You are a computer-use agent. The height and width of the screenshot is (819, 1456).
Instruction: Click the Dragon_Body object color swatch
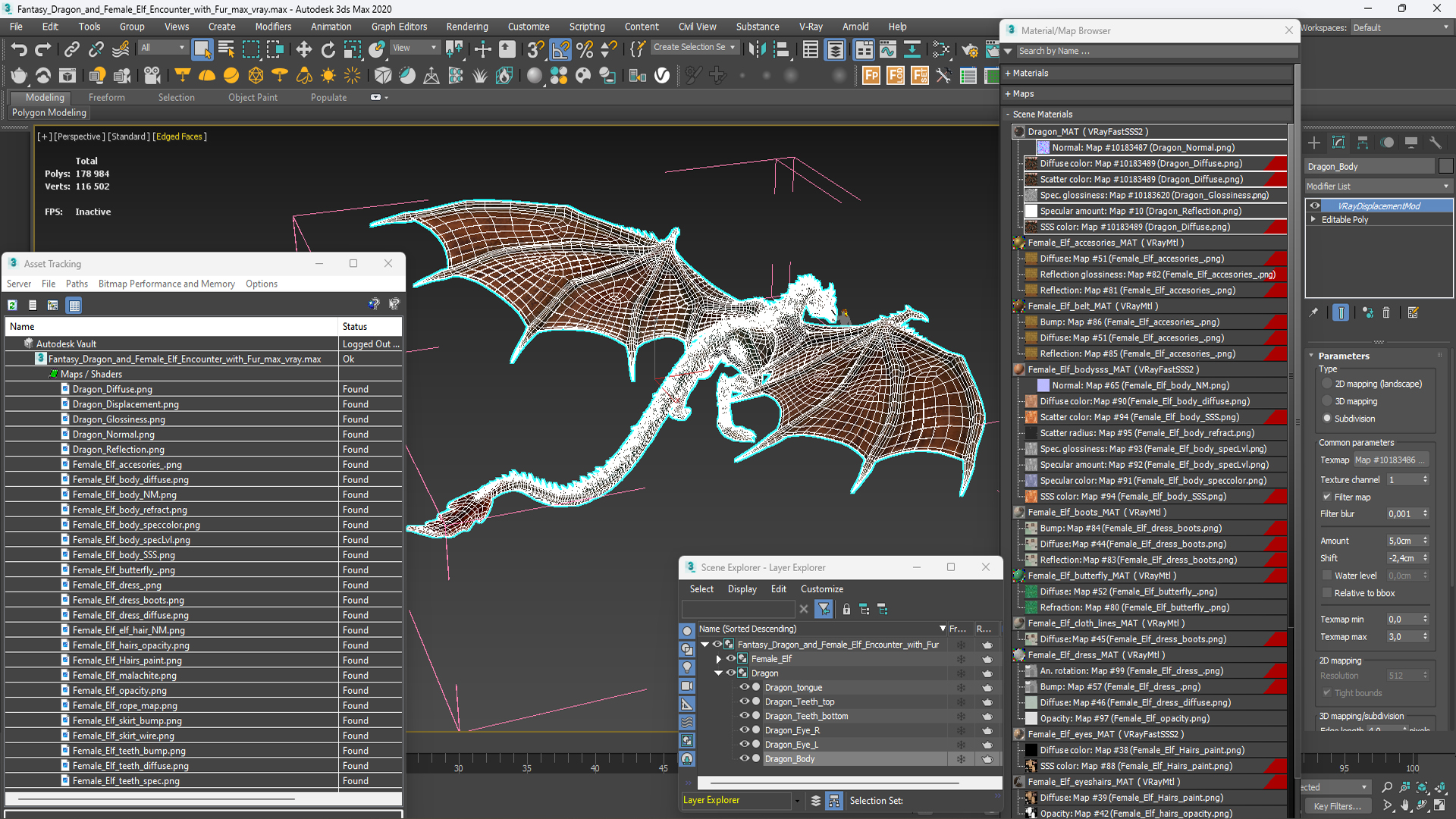[1445, 166]
